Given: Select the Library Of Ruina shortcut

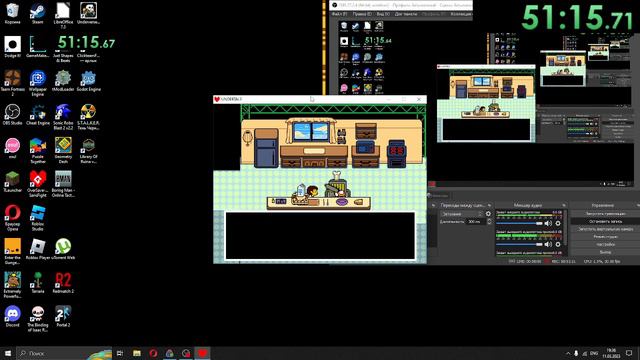Looking at the screenshot, I should point(88,150).
